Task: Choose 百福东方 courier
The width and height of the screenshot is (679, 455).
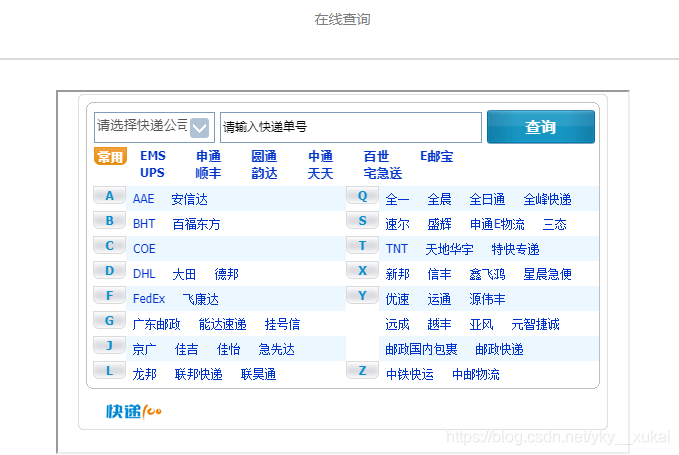Action: [x=196, y=224]
